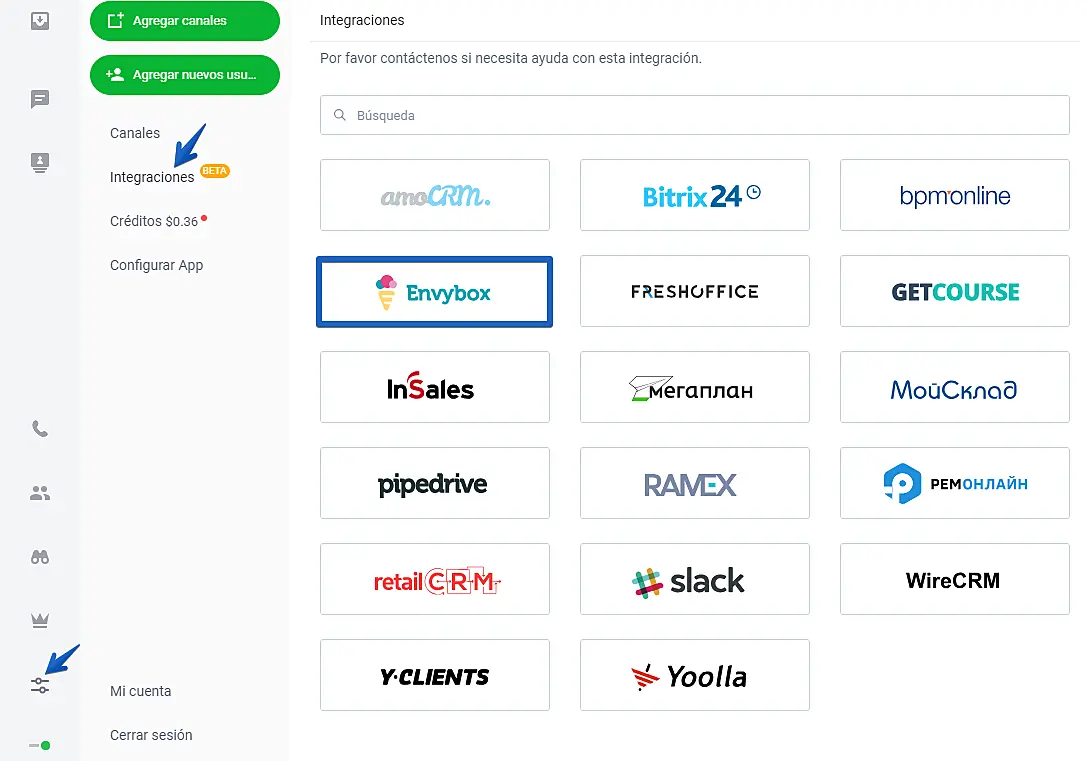Open Canales menu item
This screenshot has width=1086, height=761.
tap(135, 133)
